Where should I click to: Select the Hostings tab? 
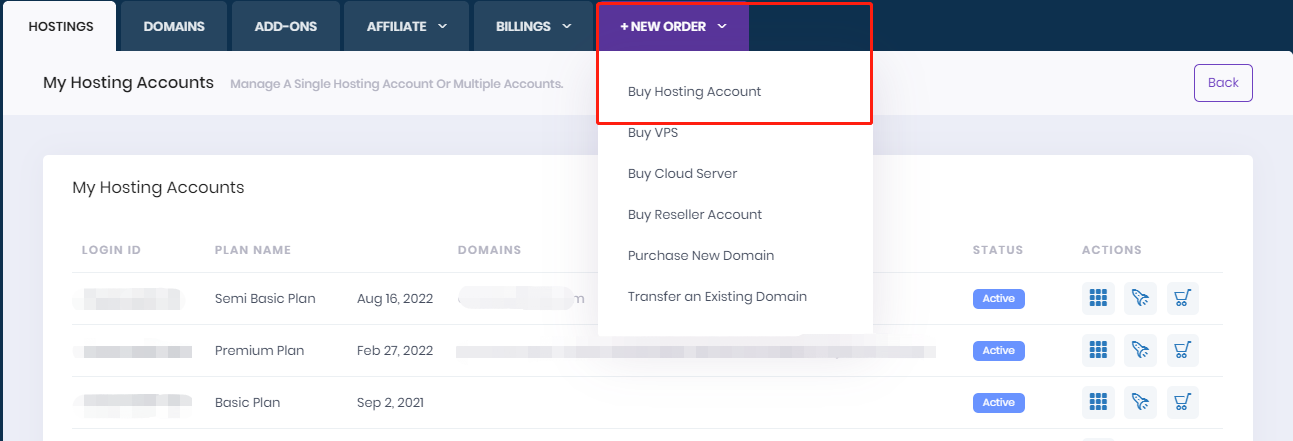pos(61,27)
